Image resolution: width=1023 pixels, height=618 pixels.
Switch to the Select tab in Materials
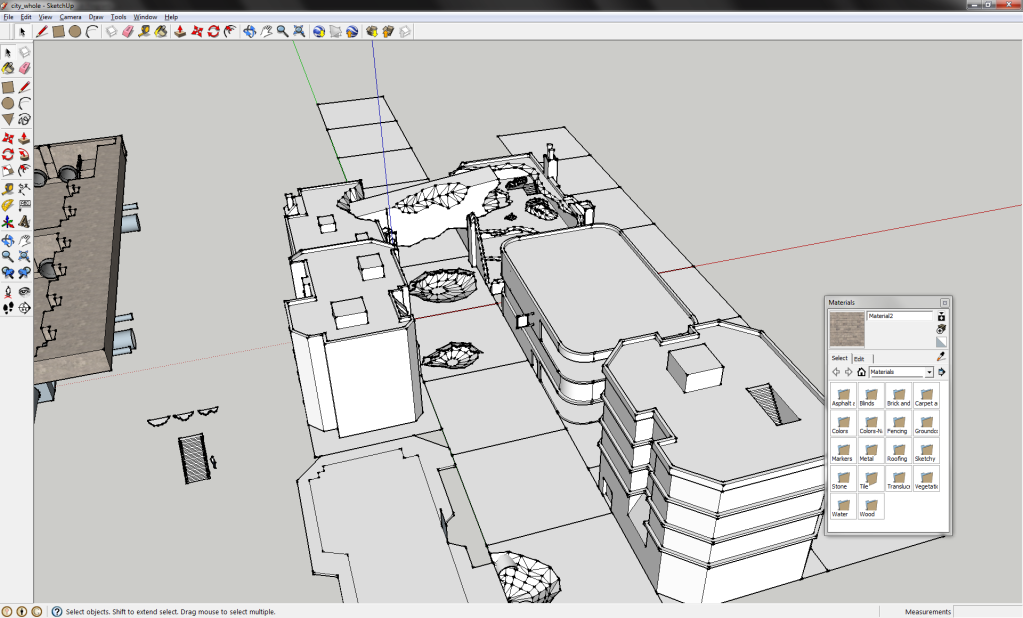(840, 358)
